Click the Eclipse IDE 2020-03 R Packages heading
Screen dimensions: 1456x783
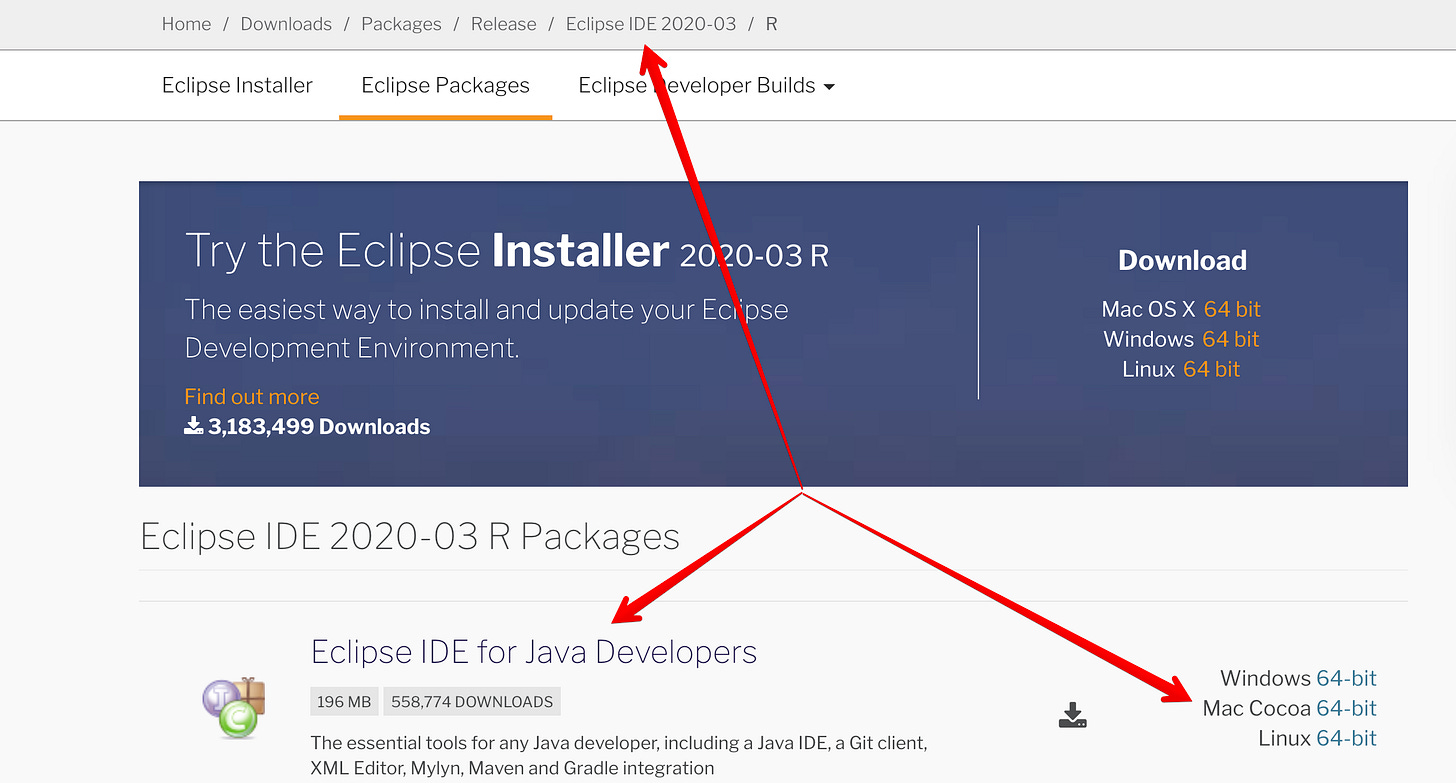coord(410,537)
